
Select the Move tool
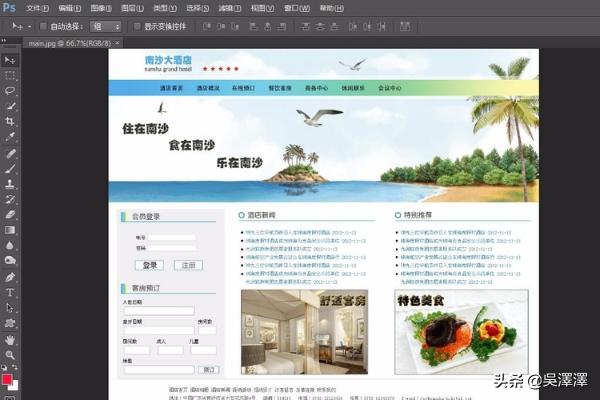coord(10,60)
